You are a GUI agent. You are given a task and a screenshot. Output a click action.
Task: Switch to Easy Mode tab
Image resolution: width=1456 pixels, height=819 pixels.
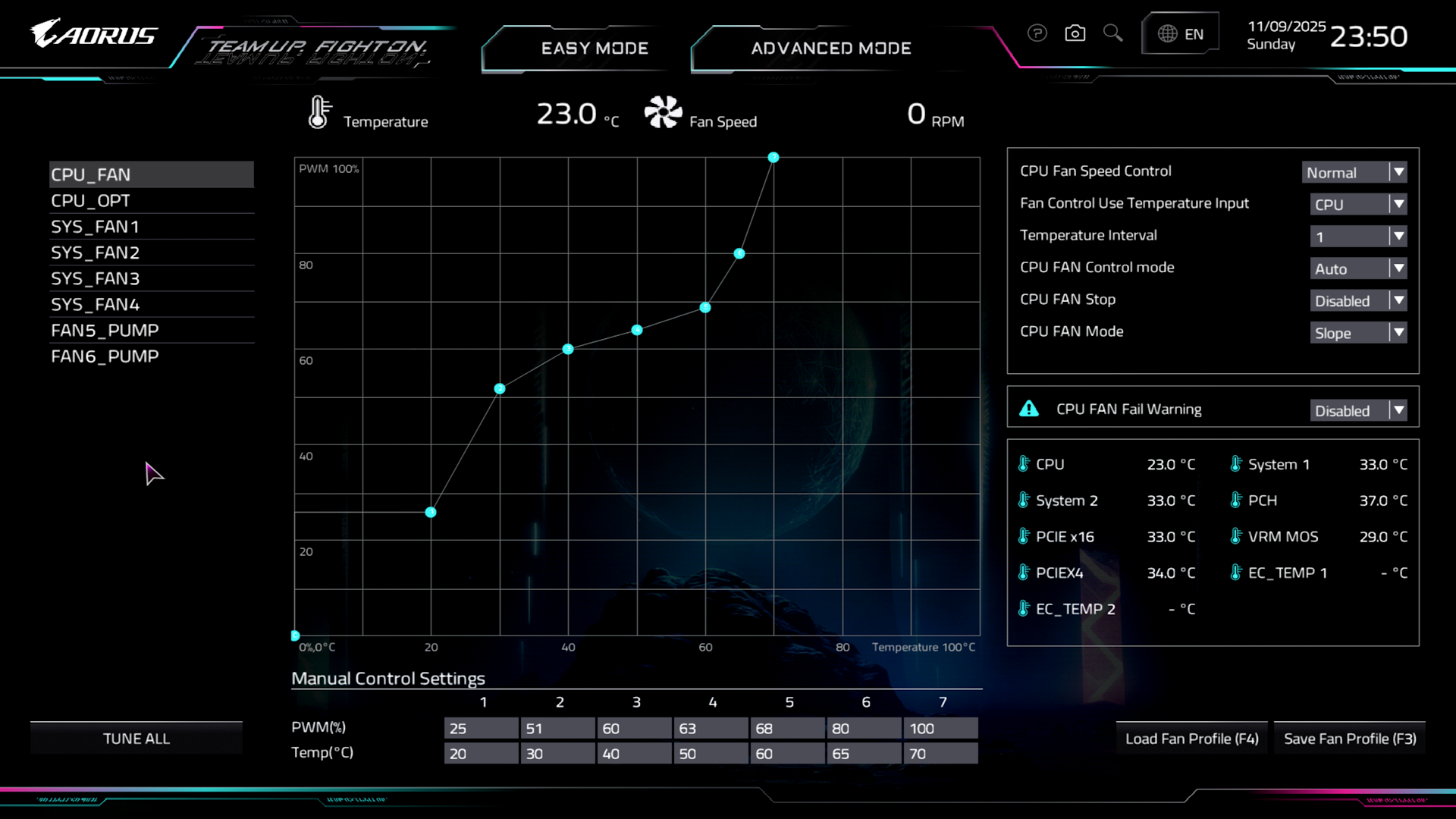(595, 49)
